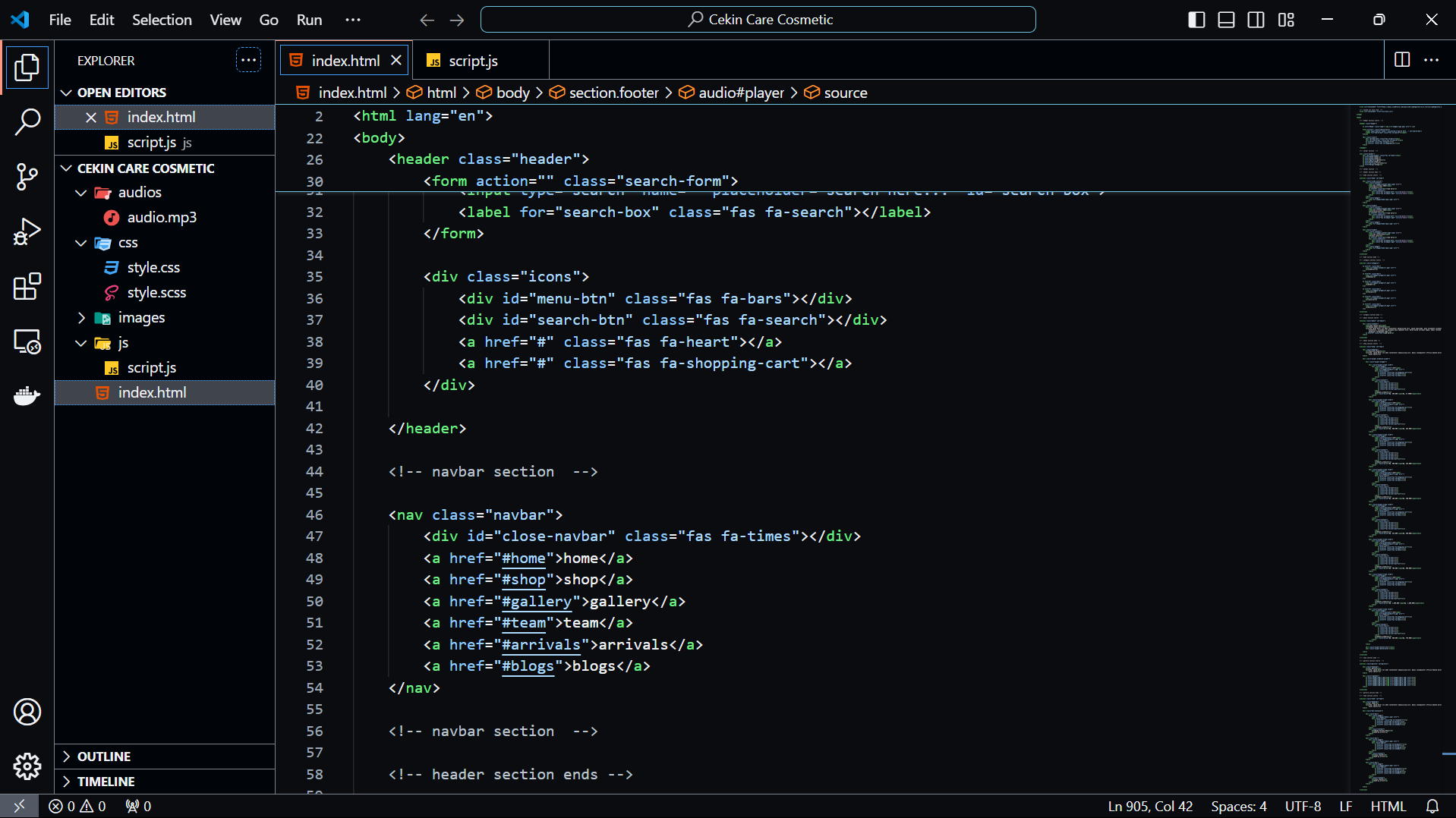Open Remote Explorer icon in activity bar

tap(27, 341)
